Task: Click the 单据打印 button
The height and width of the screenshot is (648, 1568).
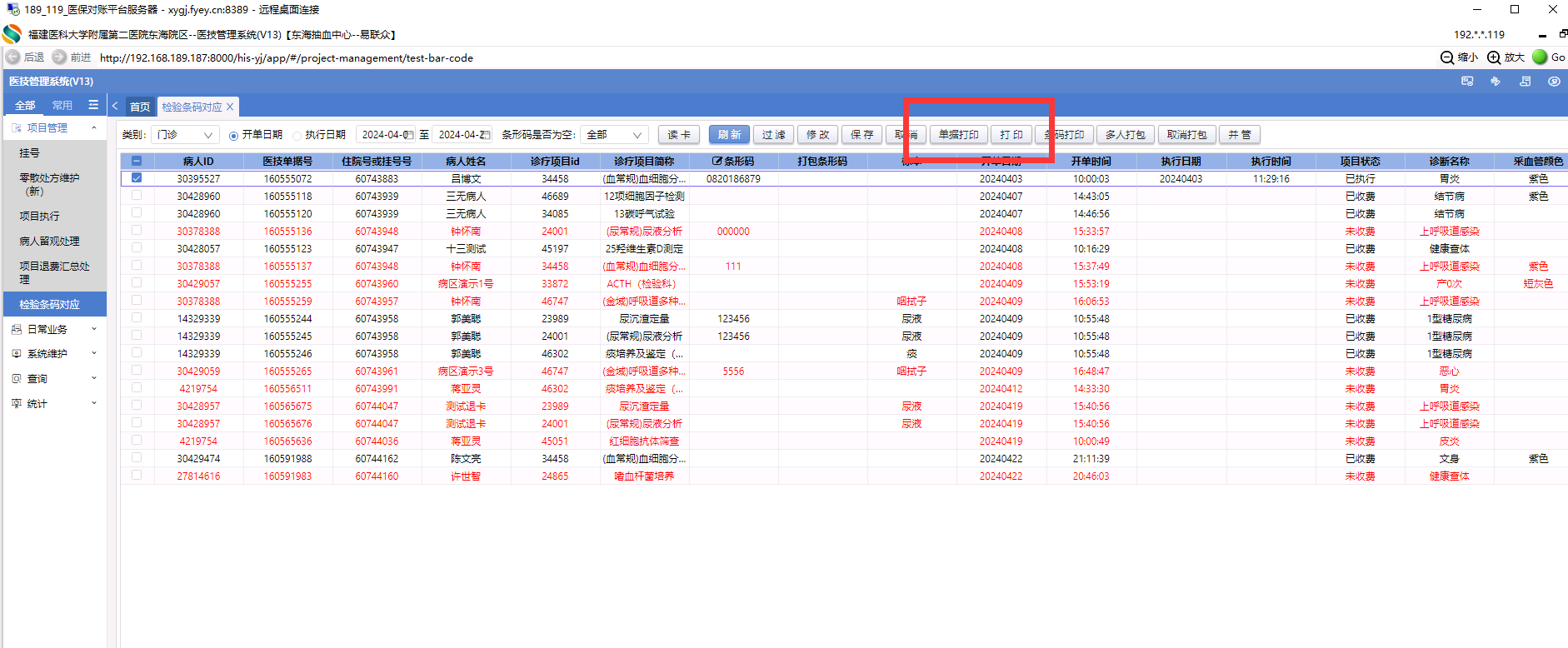Action: [x=959, y=135]
